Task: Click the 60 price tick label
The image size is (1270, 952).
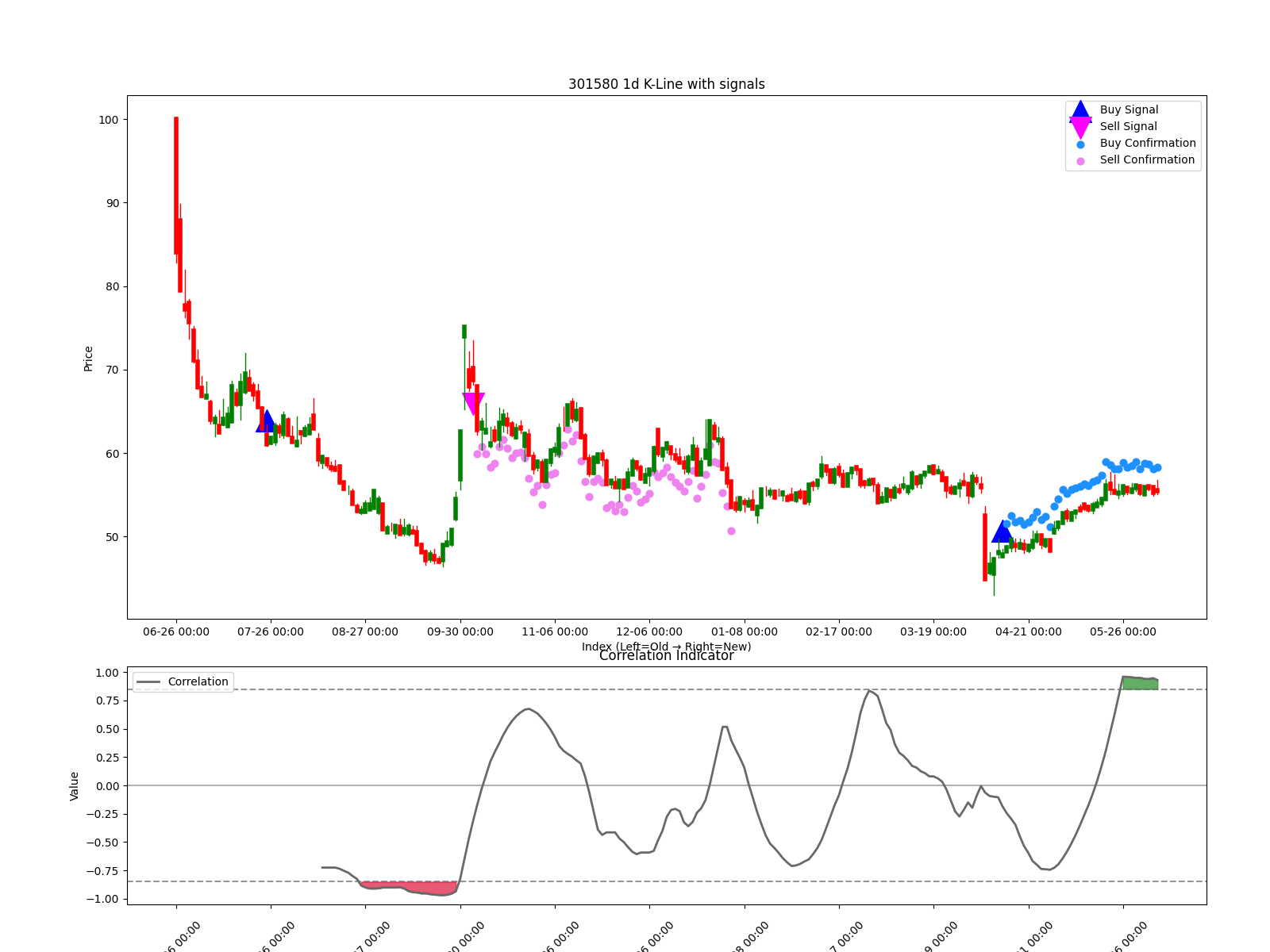Action: pyautogui.click(x=113, y=454)
